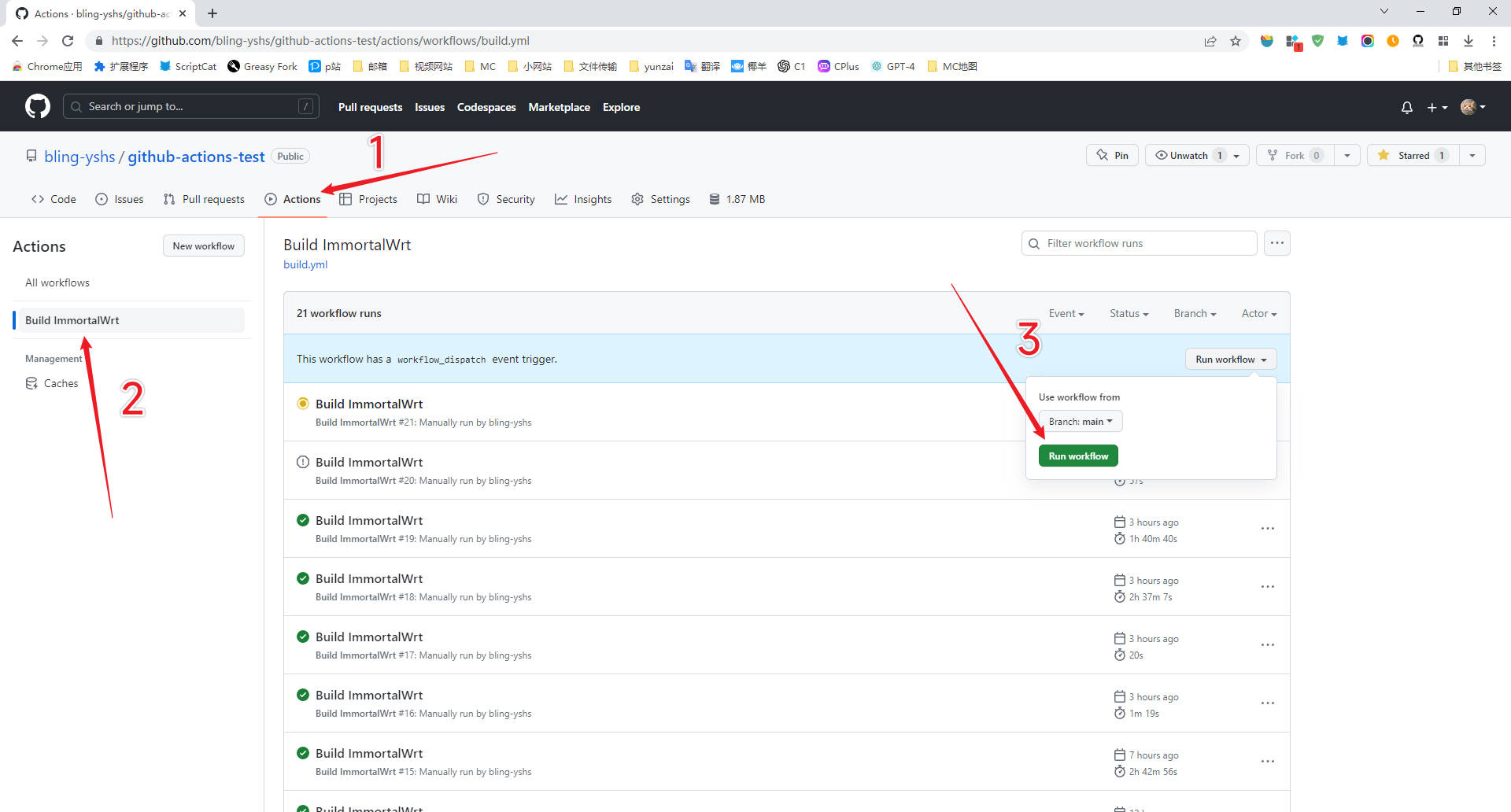This screenshot has height=812, width=1511.
Task: Open Build ImmortalWrt run #21
Action: pyautogui.click(x=369, y=404)
